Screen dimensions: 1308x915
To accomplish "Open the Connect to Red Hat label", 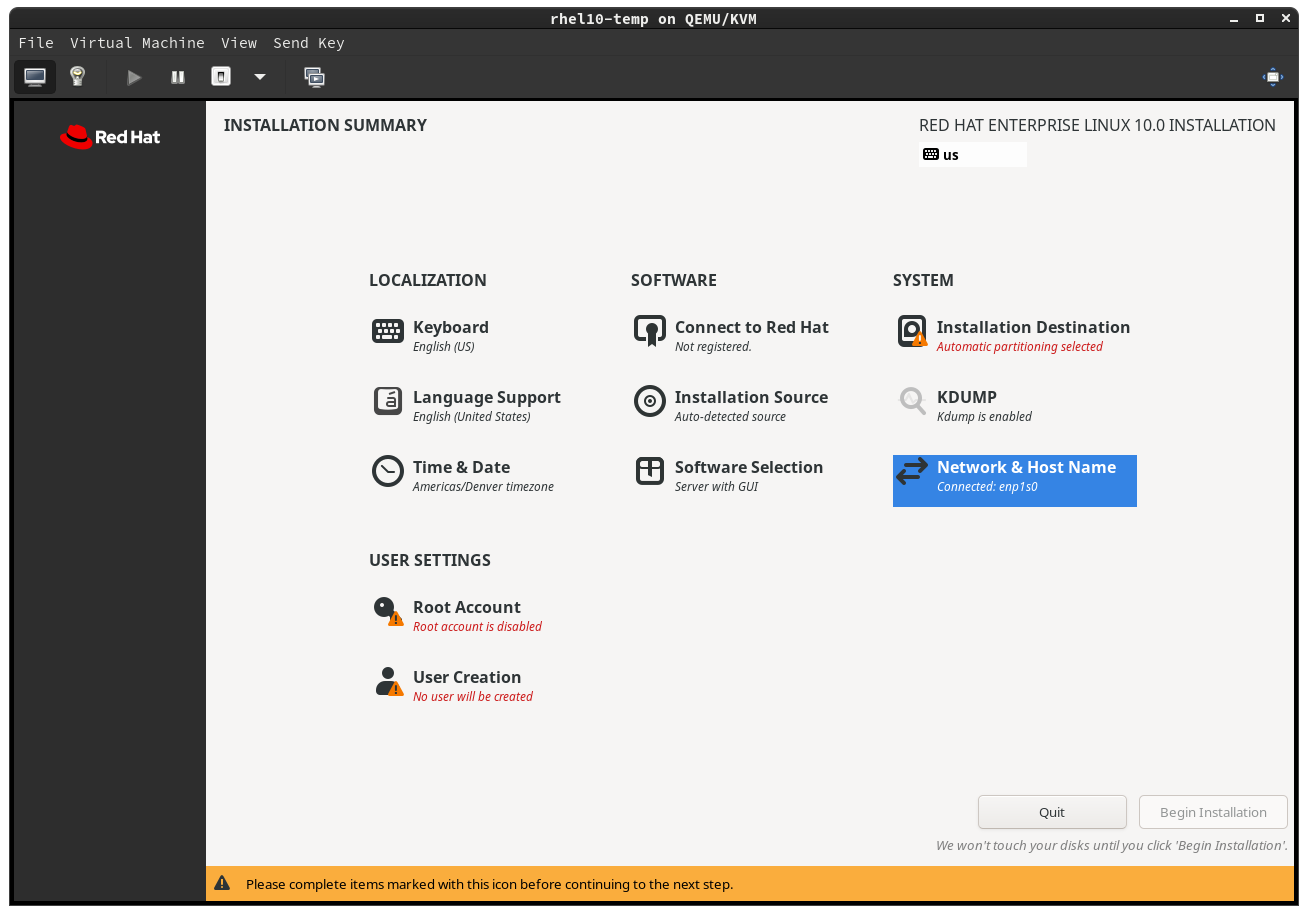I will (752, 327).
